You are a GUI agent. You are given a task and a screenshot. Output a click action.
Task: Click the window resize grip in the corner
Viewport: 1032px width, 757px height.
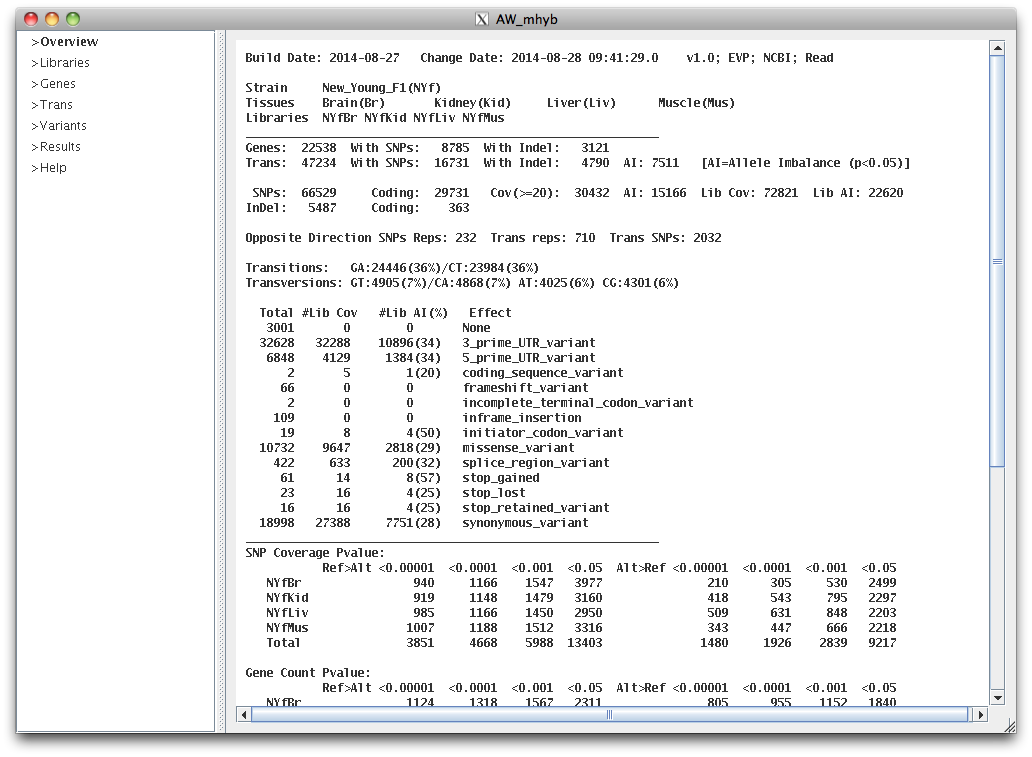(1010, 725)
